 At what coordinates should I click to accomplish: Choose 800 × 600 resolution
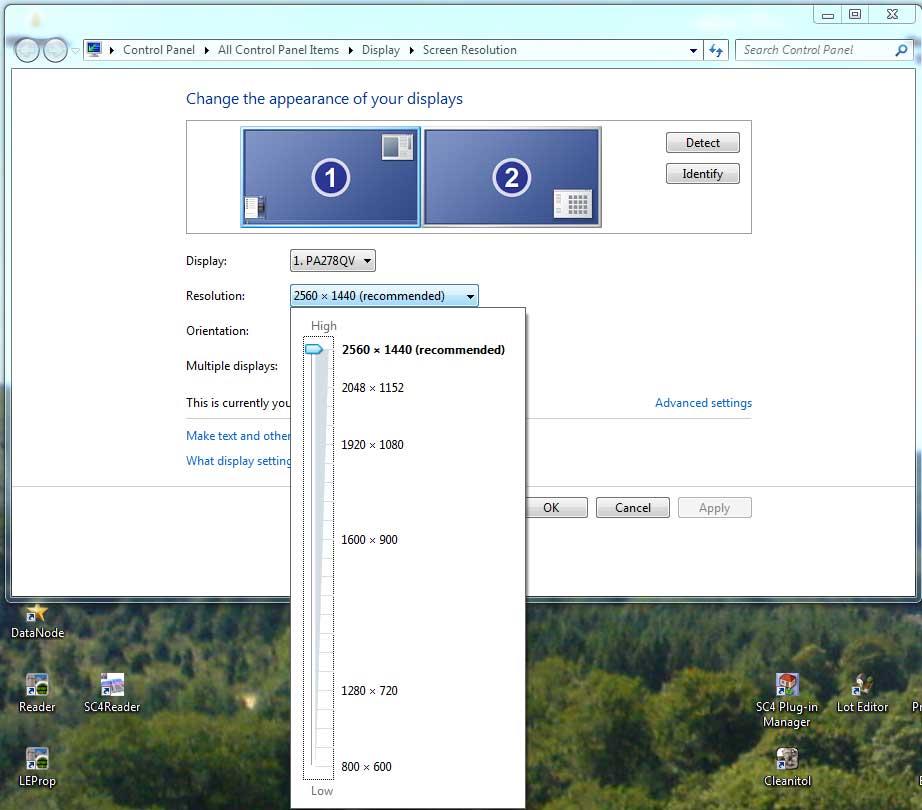[x=366, y=767]
